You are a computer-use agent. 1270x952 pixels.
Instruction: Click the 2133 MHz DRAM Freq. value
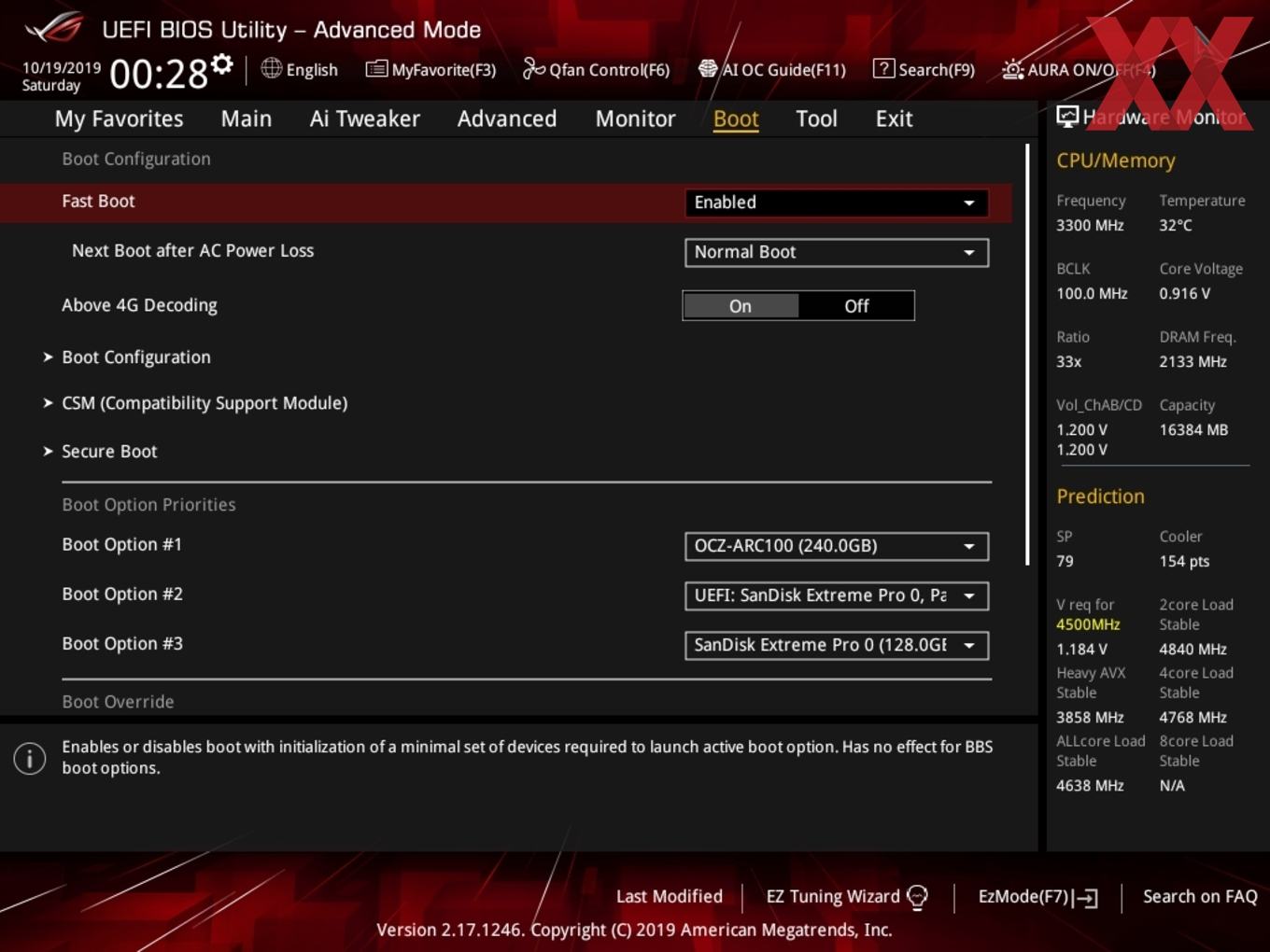click(x=1192, y=362)
